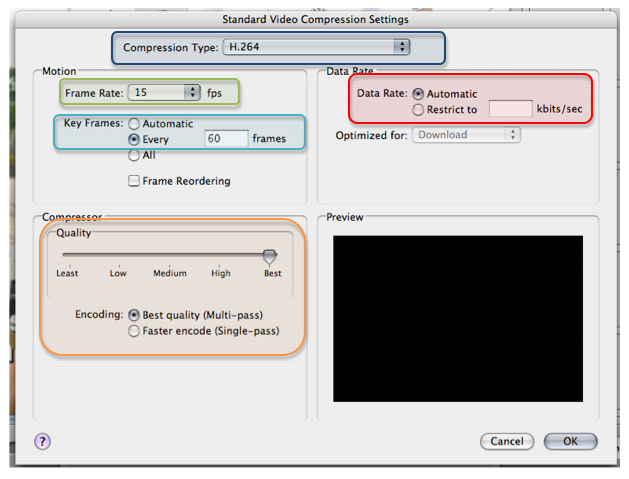Confirm settings with the OK button

(570, 441)
